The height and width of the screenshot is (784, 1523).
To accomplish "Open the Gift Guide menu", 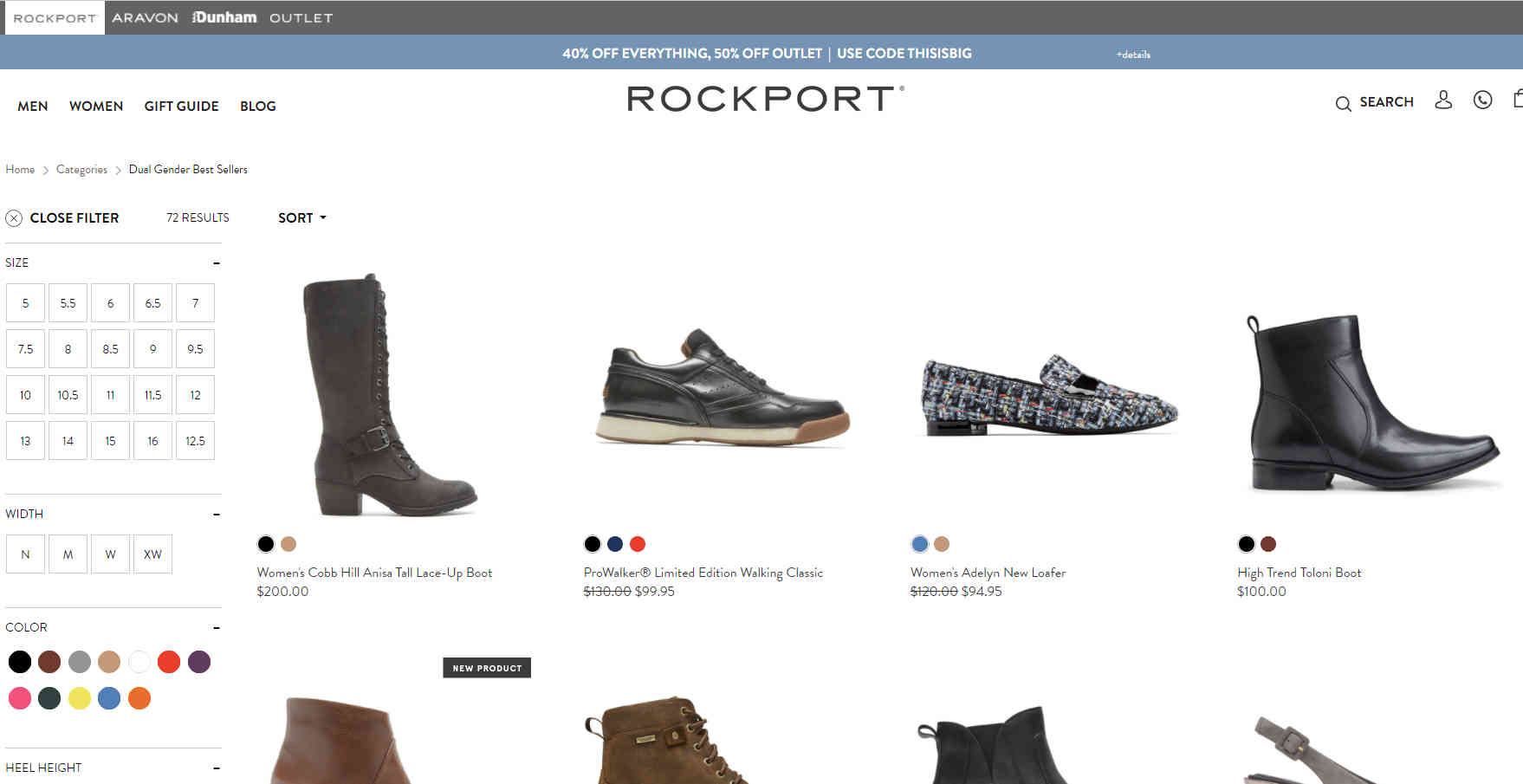I will tap(181, 107).
